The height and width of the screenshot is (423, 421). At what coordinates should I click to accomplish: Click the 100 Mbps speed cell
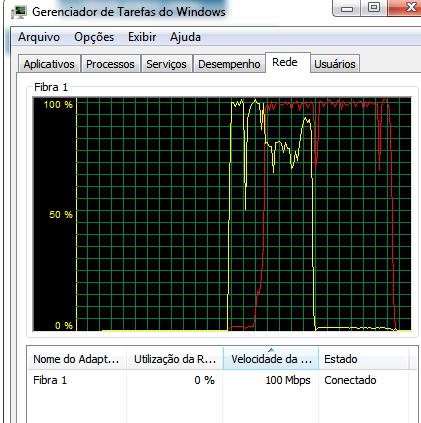(x=288, y=380)
